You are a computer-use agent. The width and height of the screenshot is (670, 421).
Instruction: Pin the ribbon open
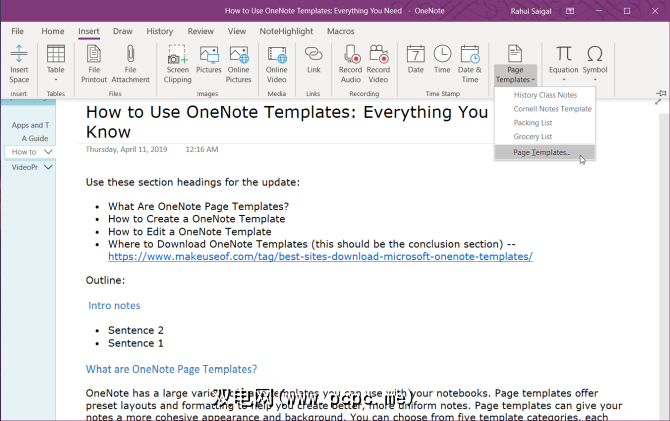pyautogui.click(x=661, y=93)
